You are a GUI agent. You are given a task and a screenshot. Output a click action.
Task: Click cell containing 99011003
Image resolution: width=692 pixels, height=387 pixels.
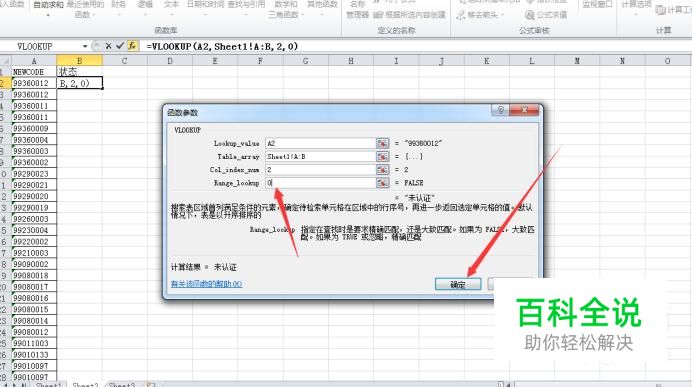34,343
